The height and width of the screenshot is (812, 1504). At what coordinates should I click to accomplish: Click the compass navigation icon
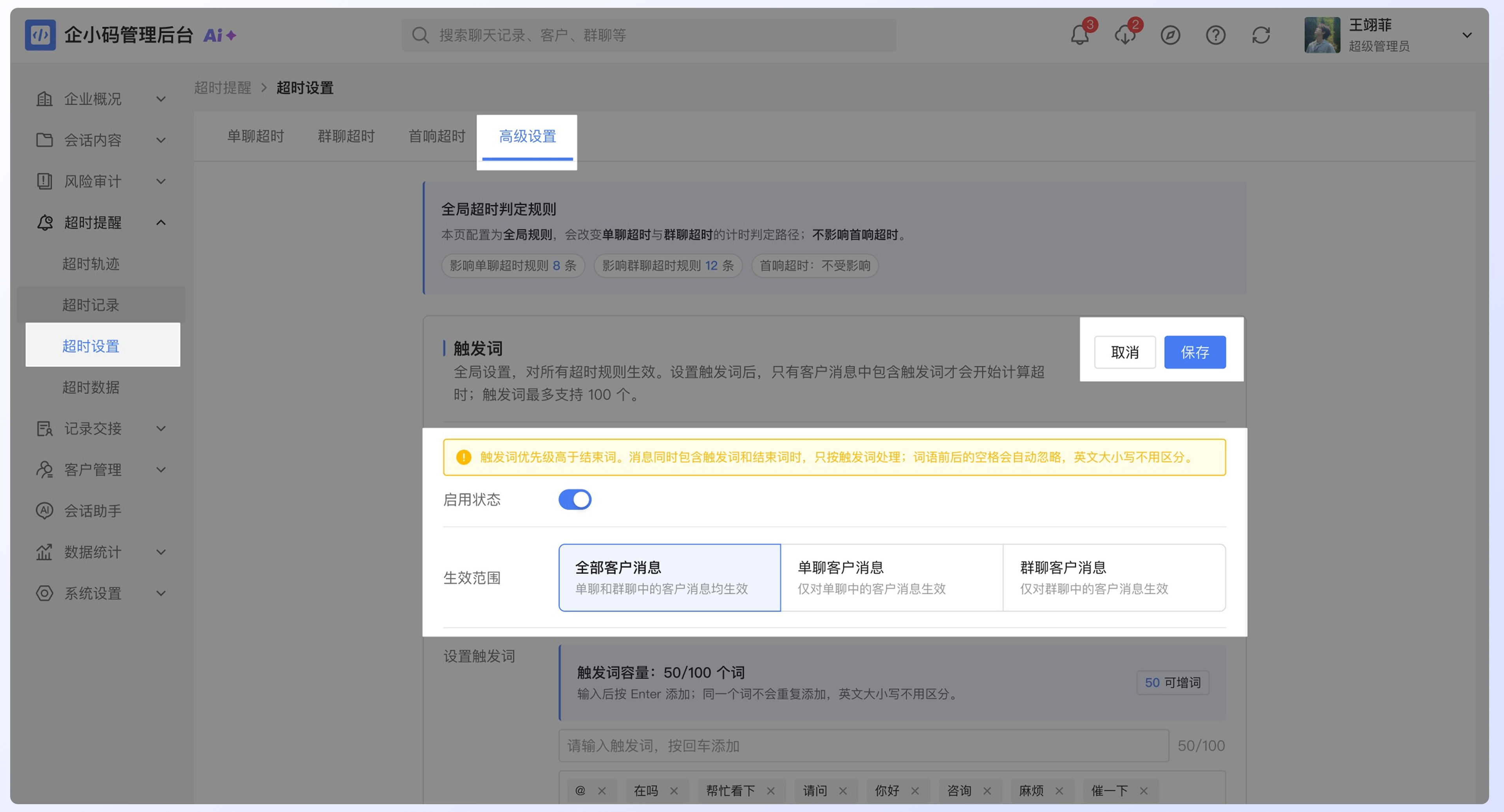(1170, 35)
